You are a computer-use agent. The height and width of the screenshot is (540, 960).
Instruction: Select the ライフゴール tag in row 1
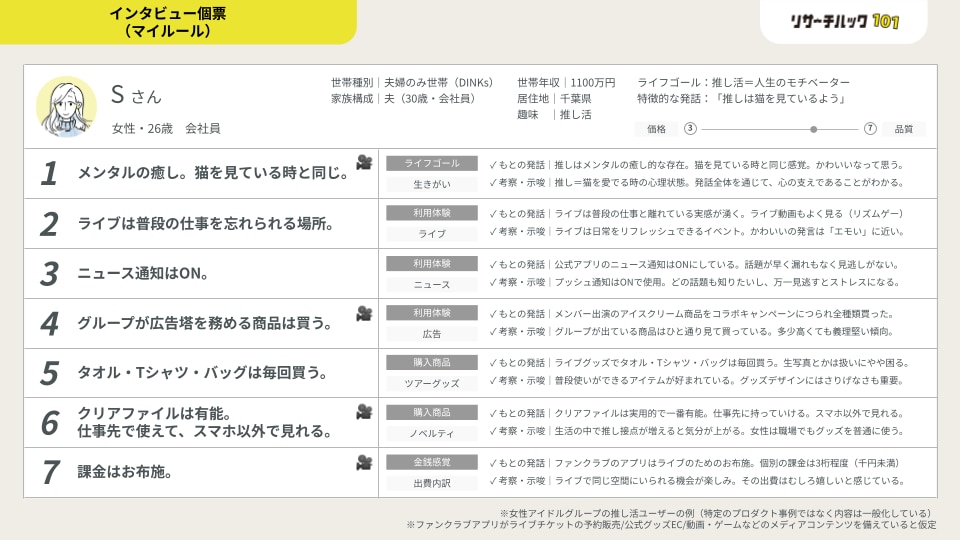(x=432, y=163)
